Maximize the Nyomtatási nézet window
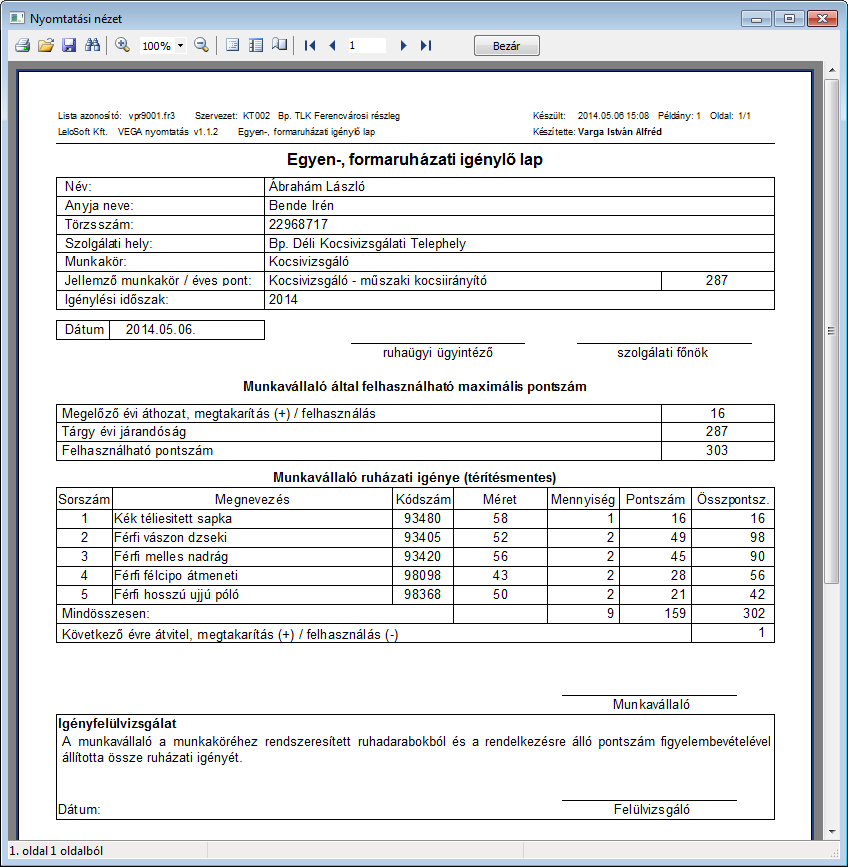 coord(789,19)
